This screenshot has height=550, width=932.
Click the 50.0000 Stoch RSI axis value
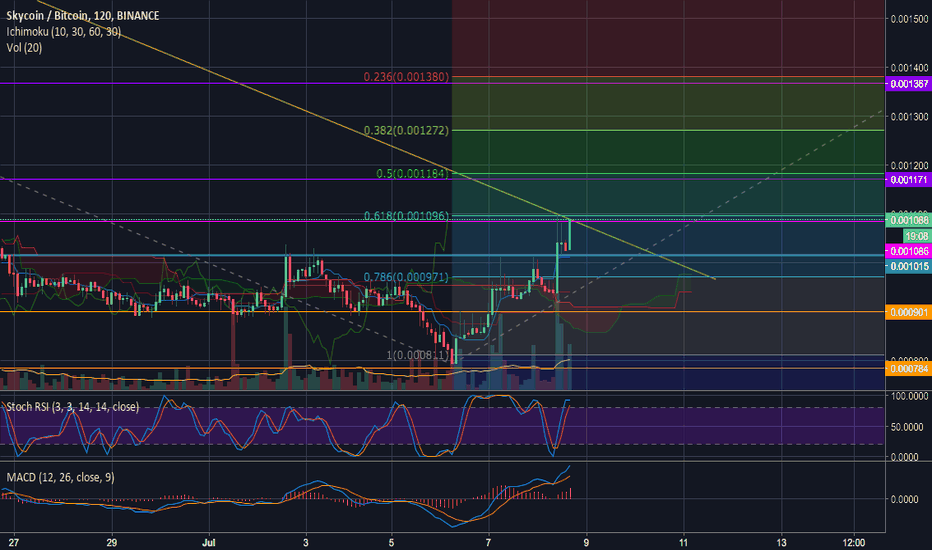click(x=906, y=427)
